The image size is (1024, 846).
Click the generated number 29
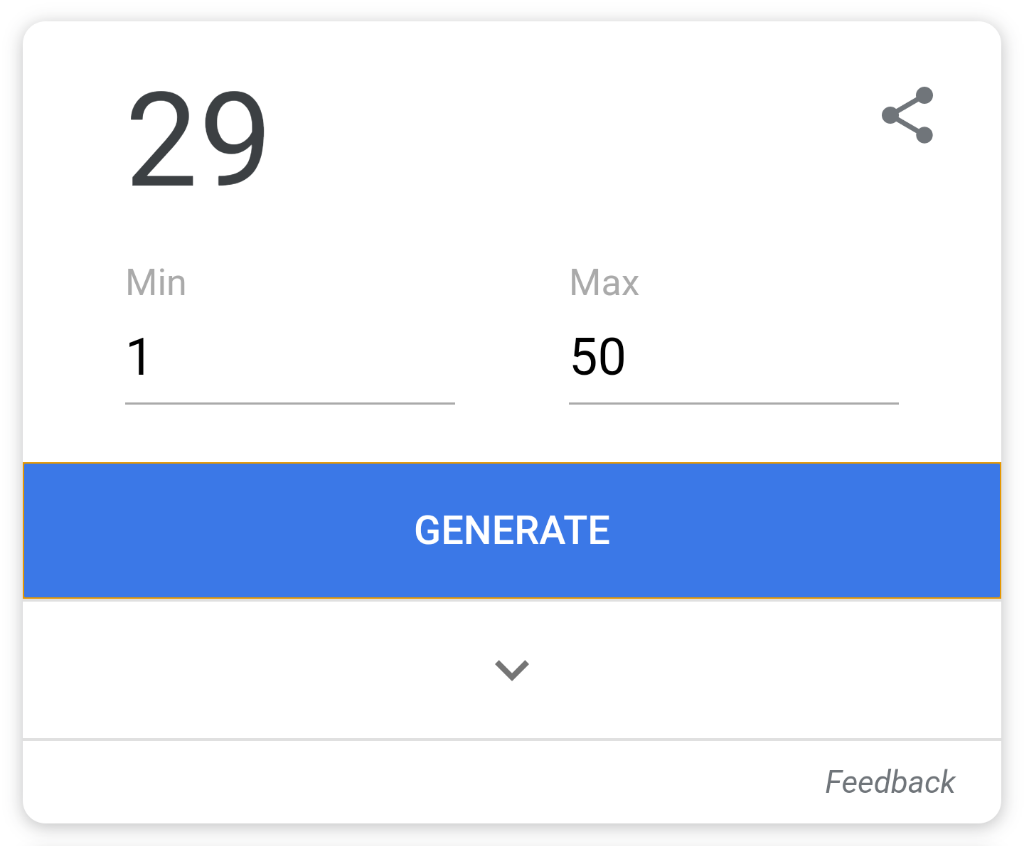[197, 140]
